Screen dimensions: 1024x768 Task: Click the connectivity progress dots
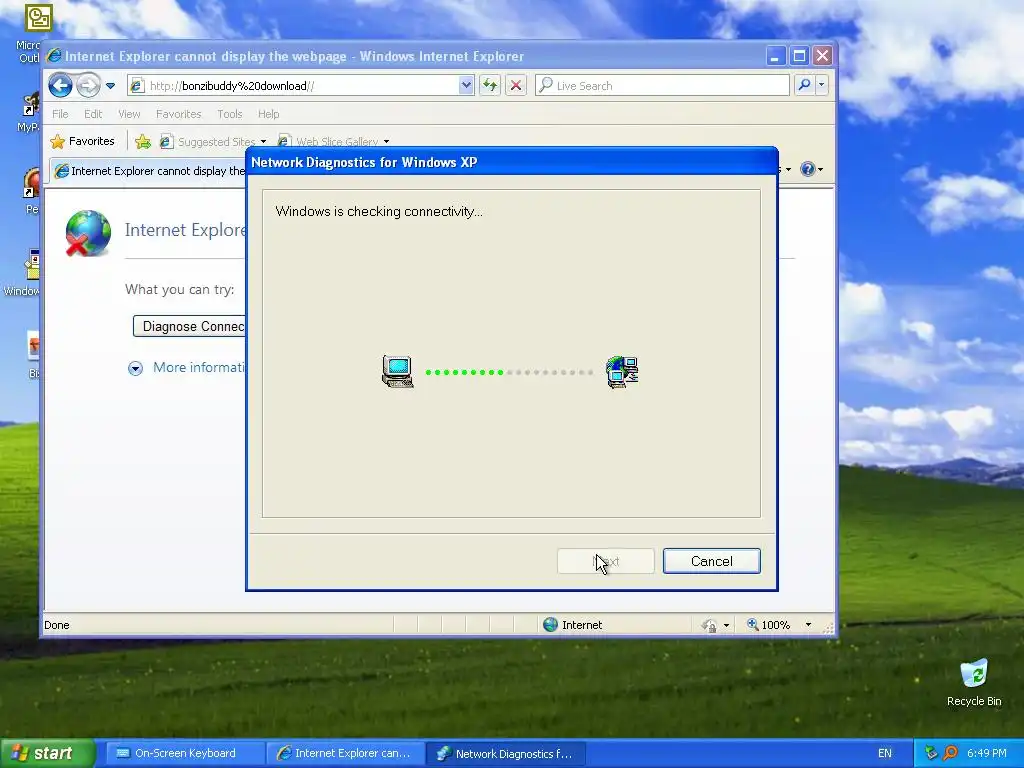[x=509, y=372]
